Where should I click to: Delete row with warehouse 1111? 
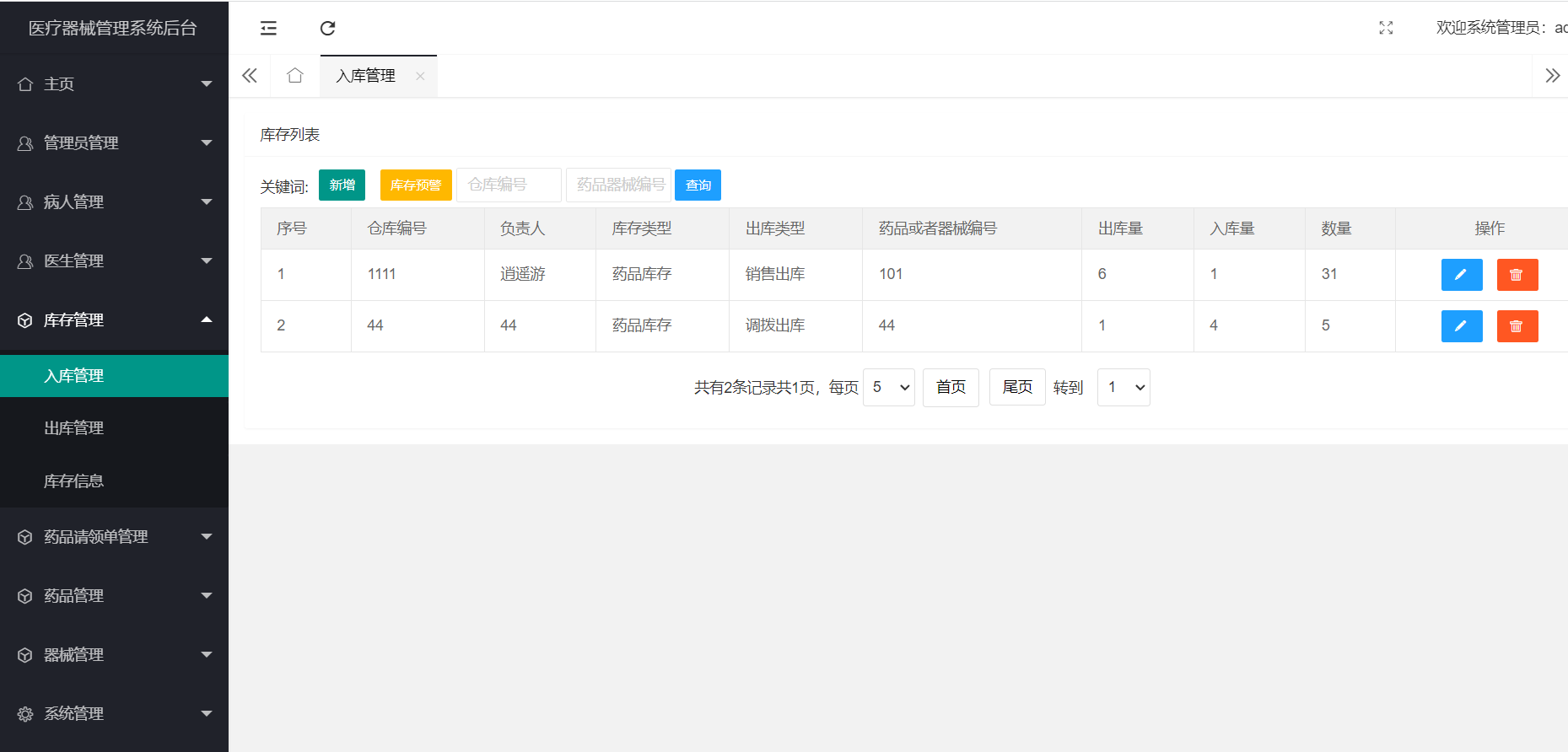(x=1517, y=275)
